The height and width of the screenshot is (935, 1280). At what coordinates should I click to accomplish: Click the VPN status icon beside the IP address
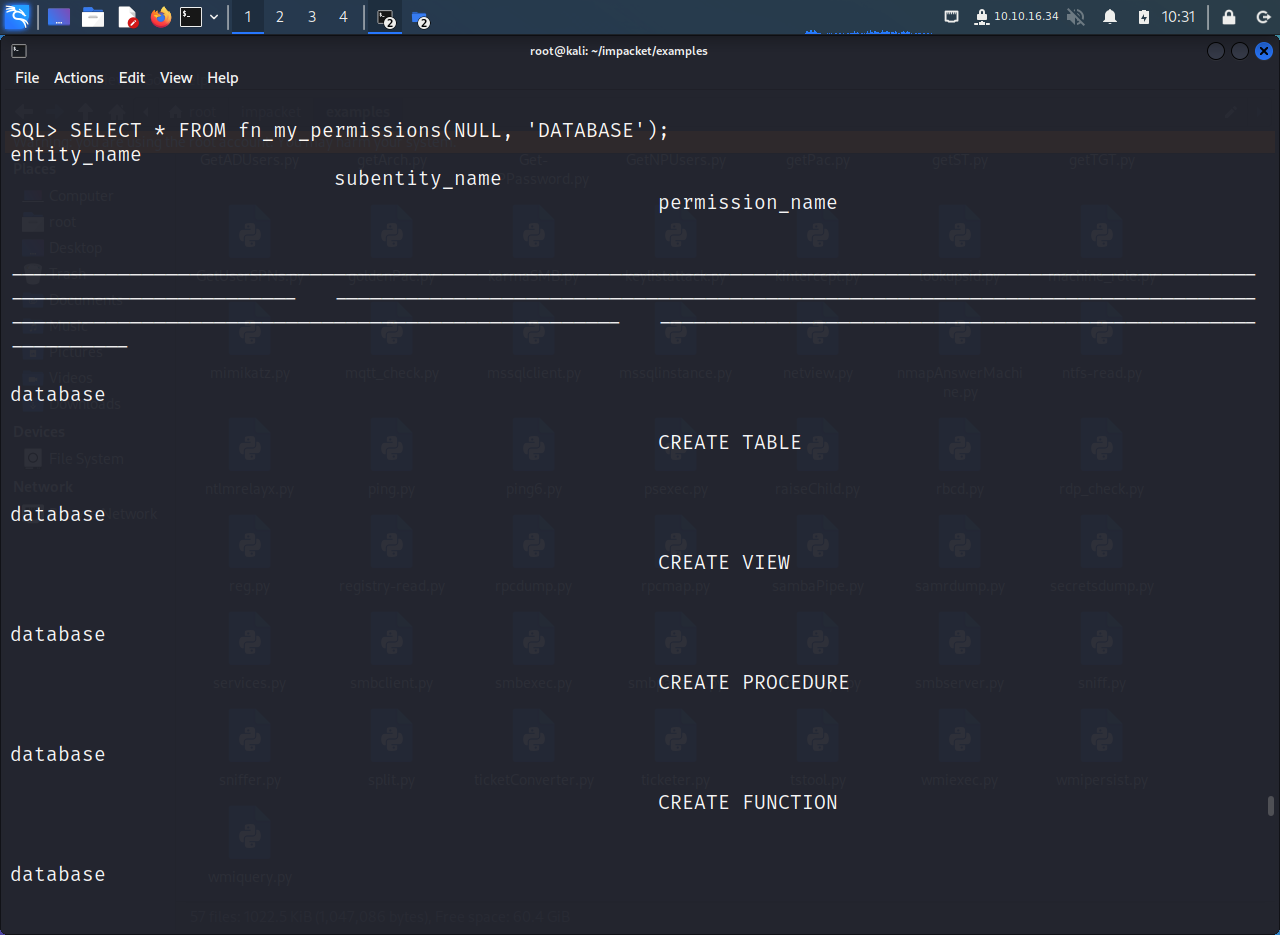(x=981, y=17)
